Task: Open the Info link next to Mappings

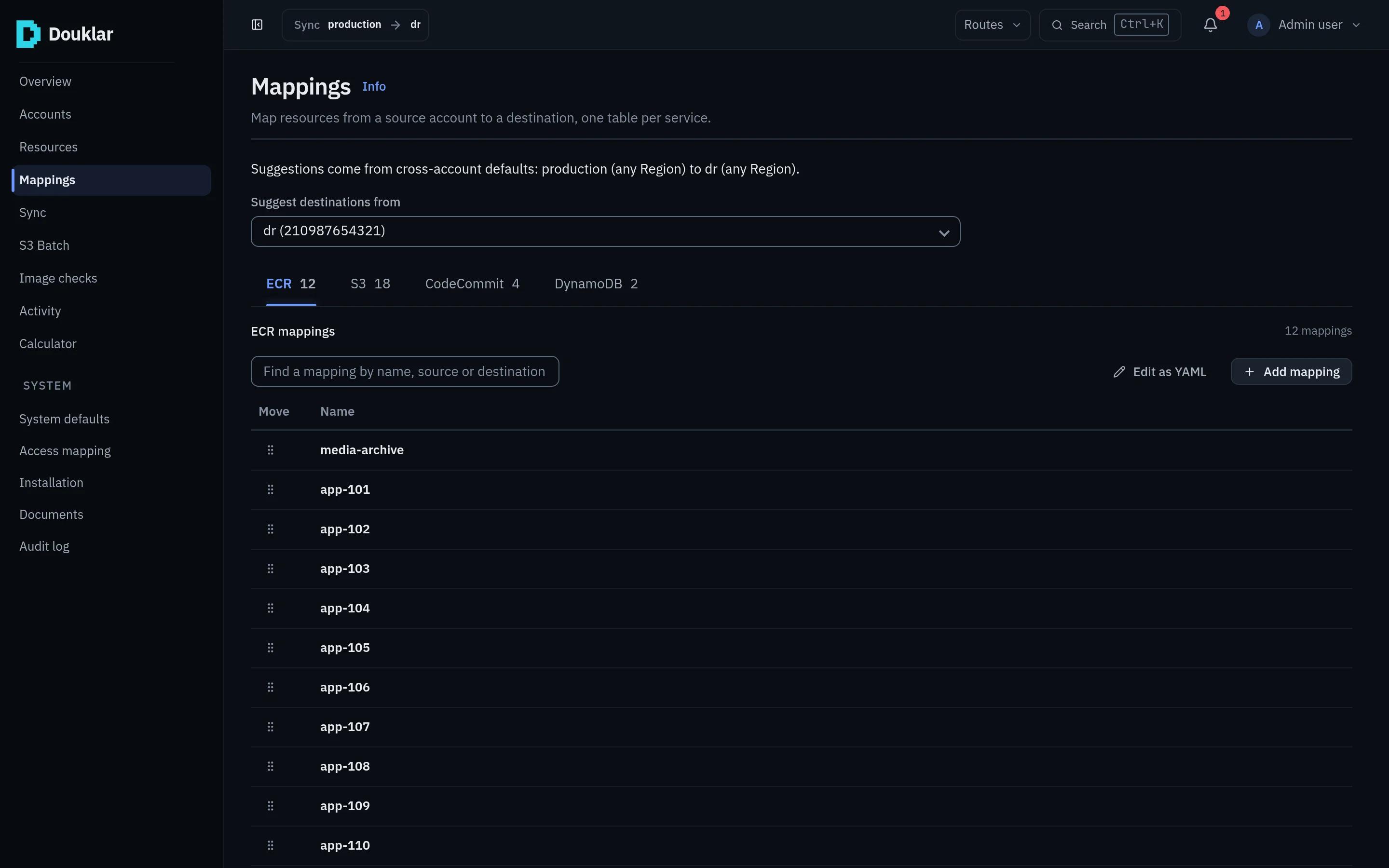Action: click(374, 87)
